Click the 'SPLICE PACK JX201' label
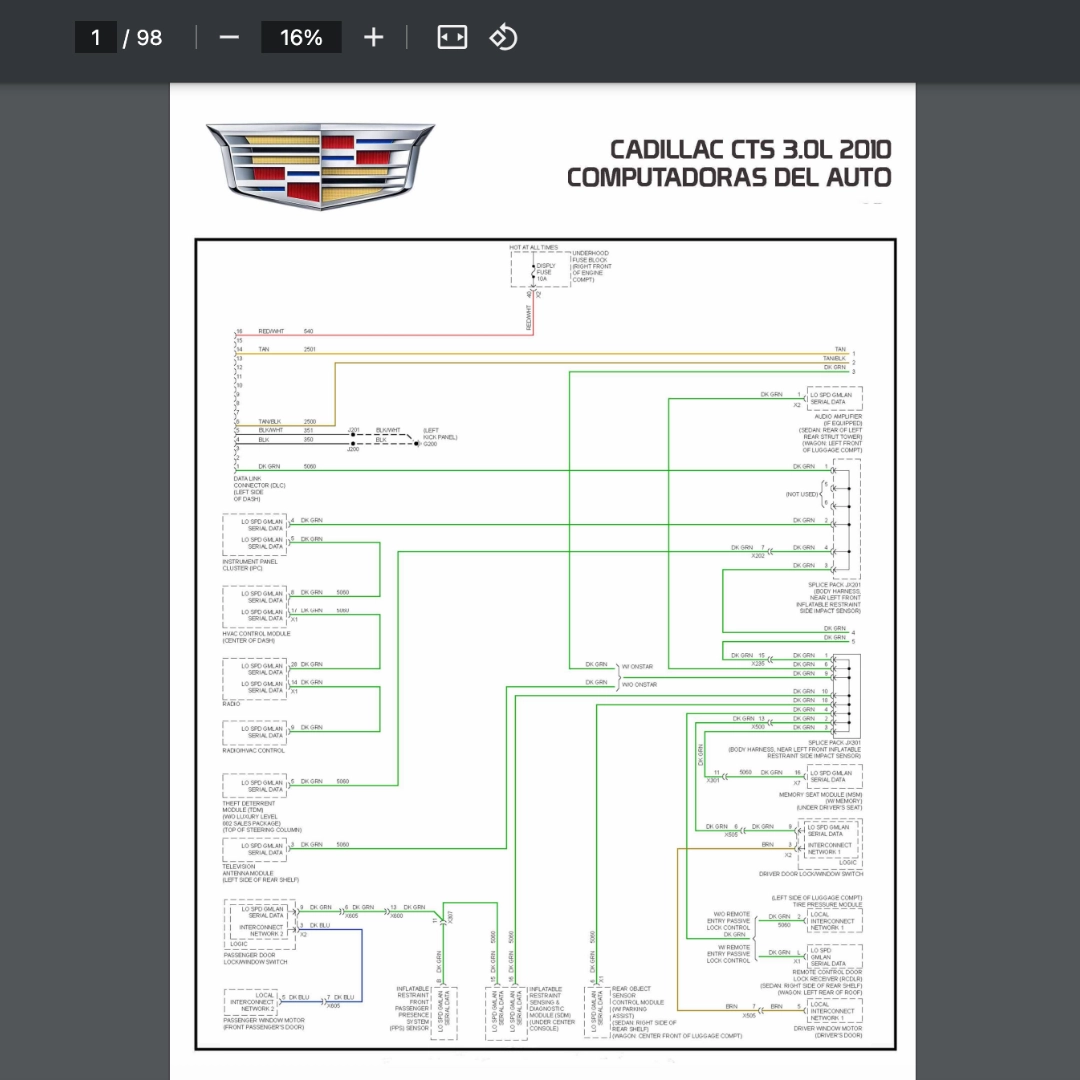This screenshot has height=1080, width=1080. point(834,585)
